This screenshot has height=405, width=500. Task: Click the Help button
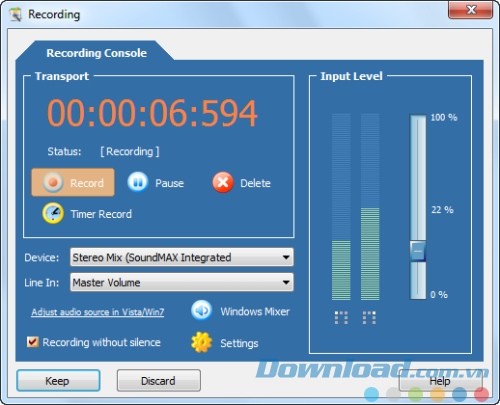point(440,380)
